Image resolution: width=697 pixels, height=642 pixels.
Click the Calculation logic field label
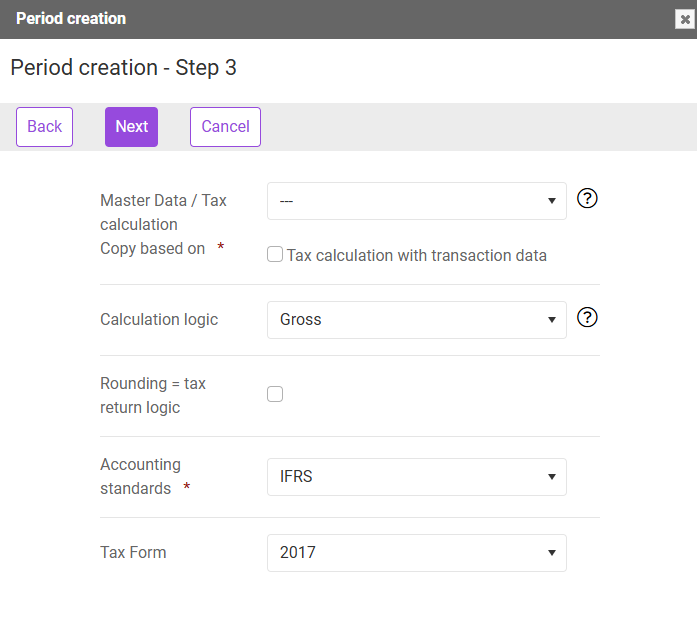click(x=159, y=319)
